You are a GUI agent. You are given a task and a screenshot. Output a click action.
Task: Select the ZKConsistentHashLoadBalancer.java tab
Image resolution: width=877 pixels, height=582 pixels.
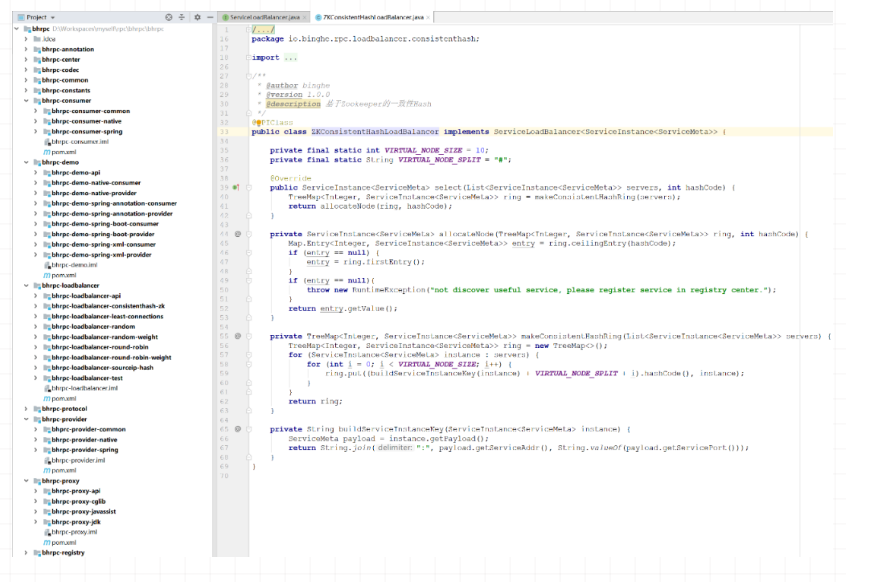[x=375, y=17]
